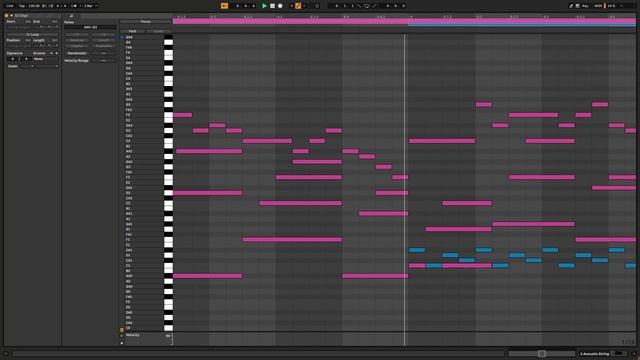Viewport: 640px width, 360px height.
Task: Open the MIDI map mode
Action: point(598,6)
